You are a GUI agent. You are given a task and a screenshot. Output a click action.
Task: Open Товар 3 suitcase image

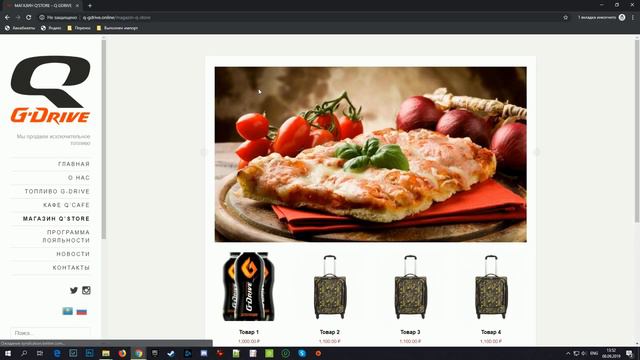pyautogui.click(x=410, y=287)
